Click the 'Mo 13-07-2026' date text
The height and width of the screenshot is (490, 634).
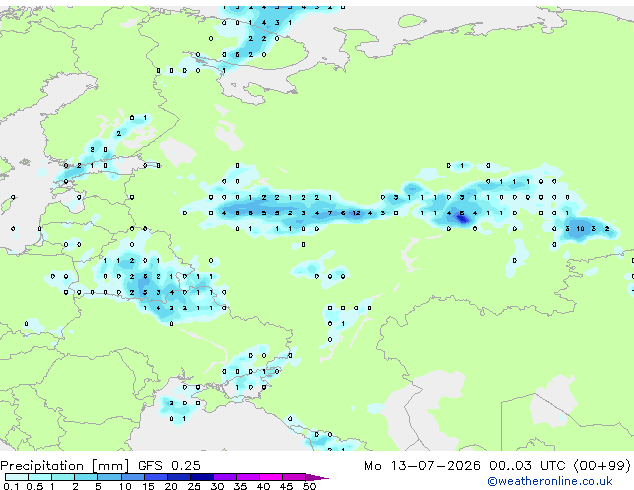tap(422, 465)
